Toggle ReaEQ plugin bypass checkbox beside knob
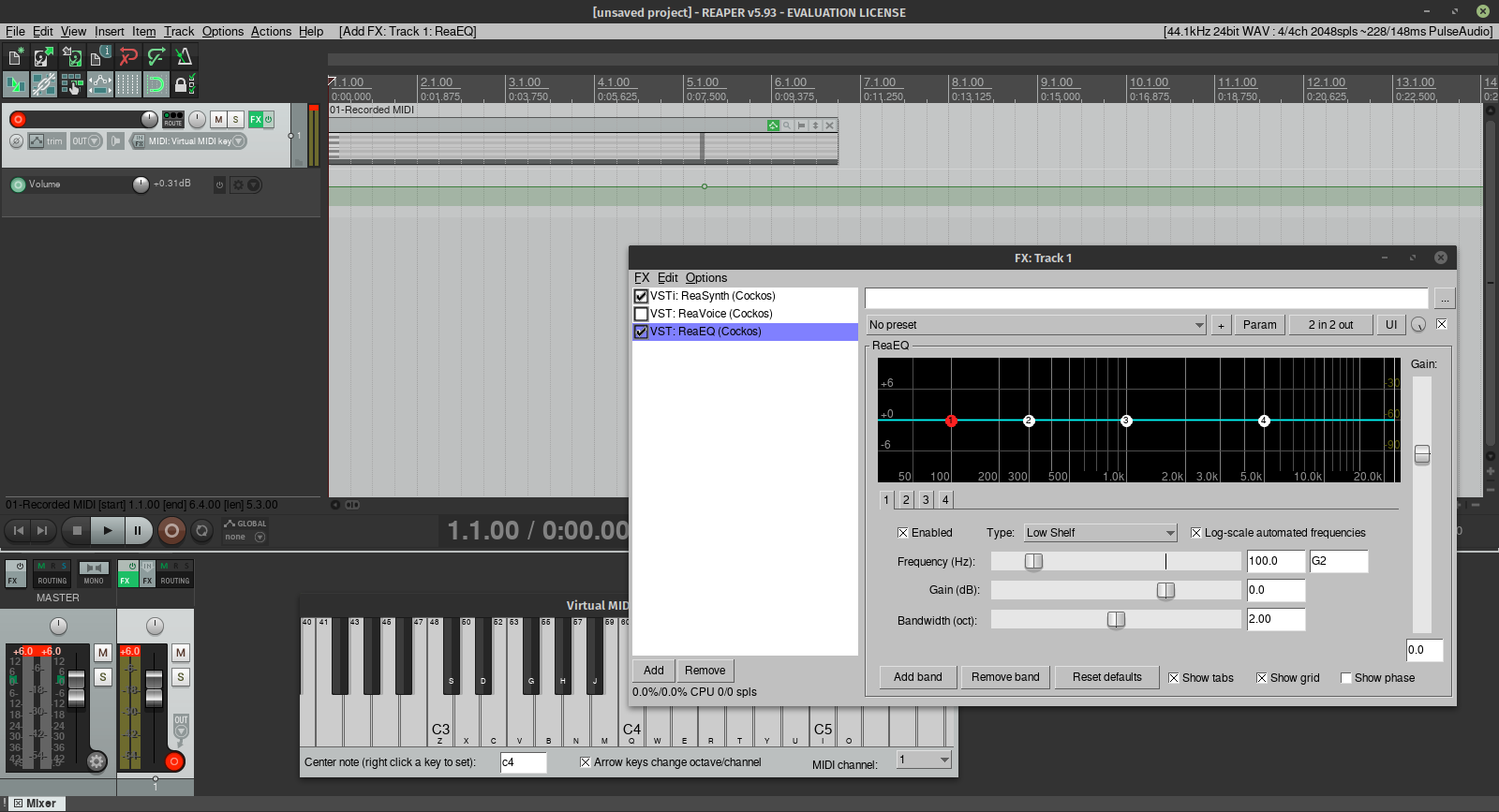Screen dimensions: 1499x812 (x=1442, y=324)
